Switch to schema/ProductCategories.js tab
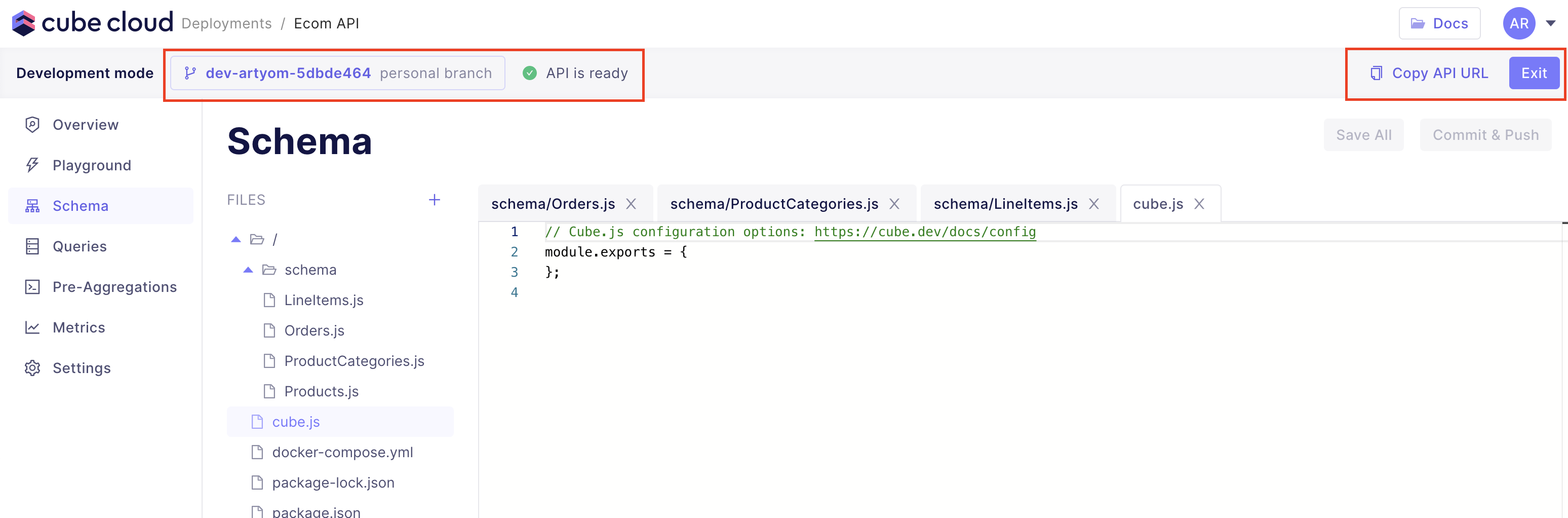 pos(774,204)
